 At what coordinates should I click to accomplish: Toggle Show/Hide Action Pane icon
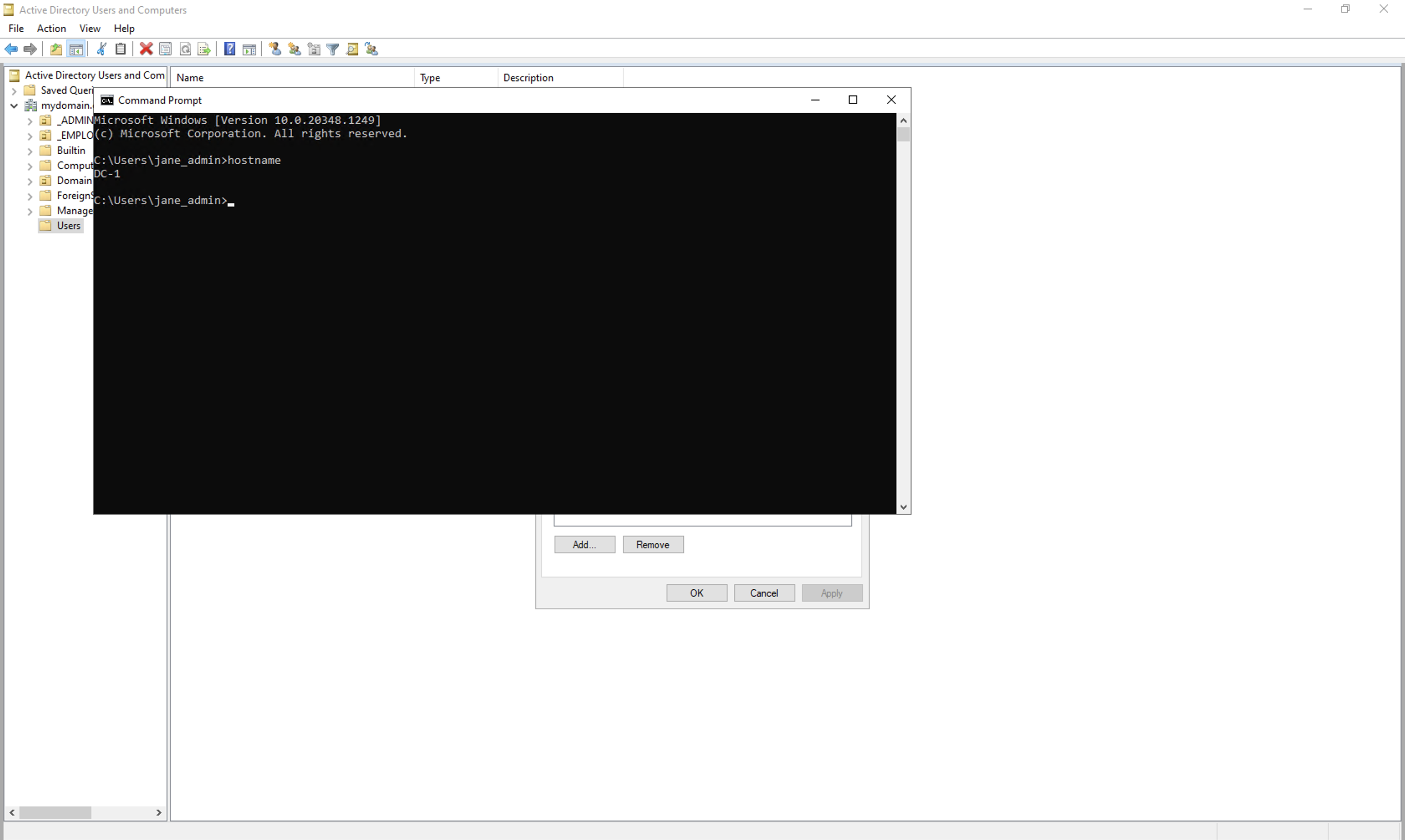[x=249, y=49]
